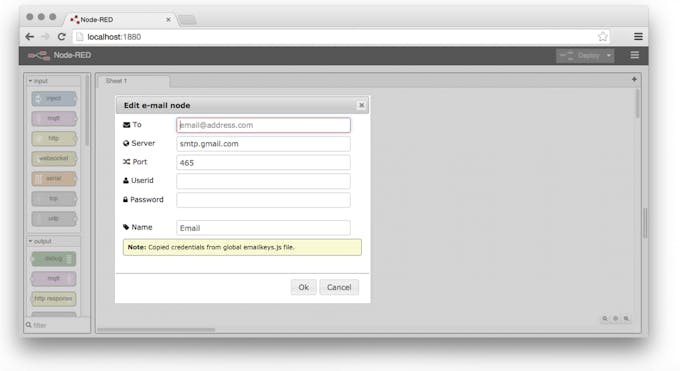
Task: Choose the debug output node
Action: coord(54,259)
